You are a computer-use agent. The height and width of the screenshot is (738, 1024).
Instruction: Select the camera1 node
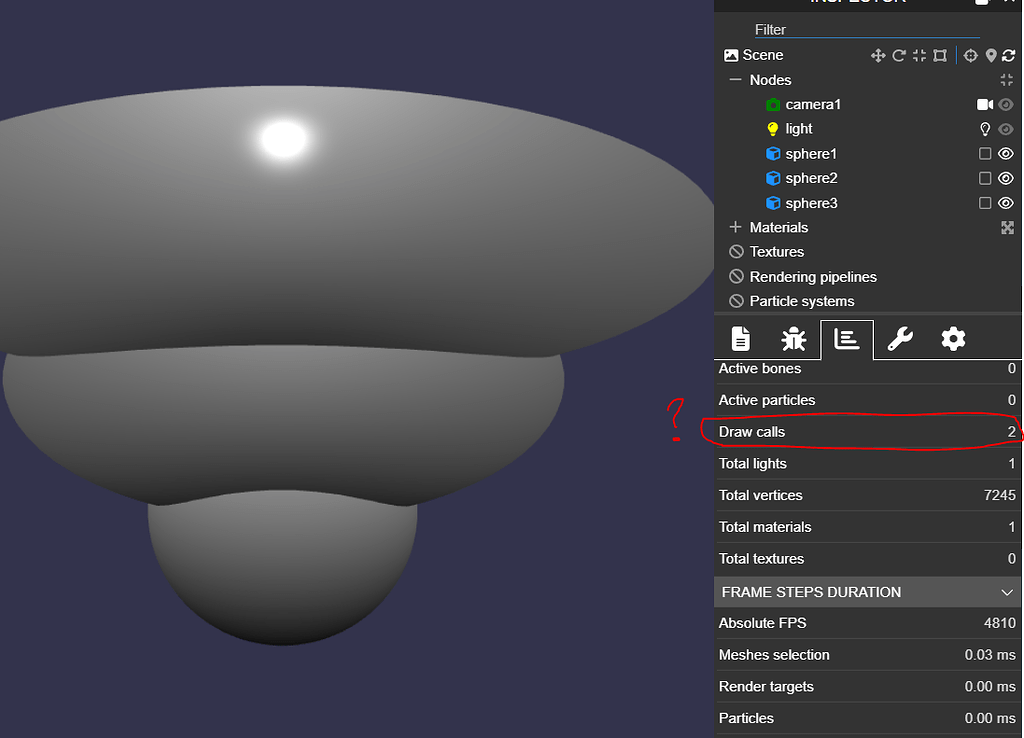(812, 104)
